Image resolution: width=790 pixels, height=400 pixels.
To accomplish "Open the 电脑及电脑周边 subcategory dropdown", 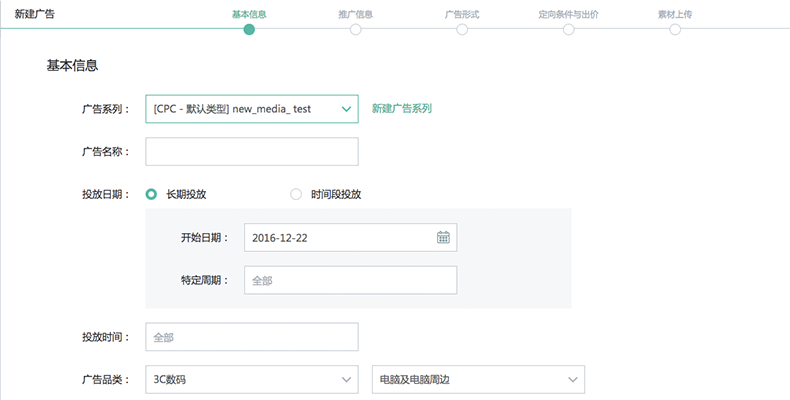I will [478, 379].
